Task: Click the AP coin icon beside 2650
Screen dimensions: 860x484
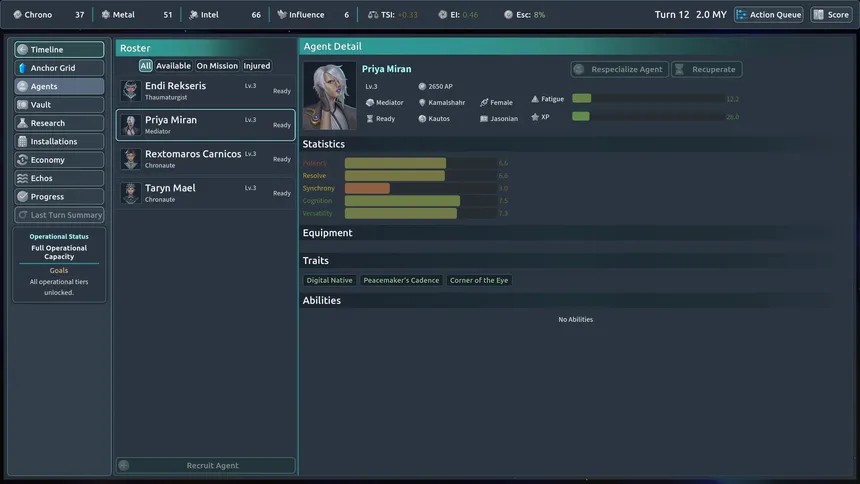Action: (422, 86)
